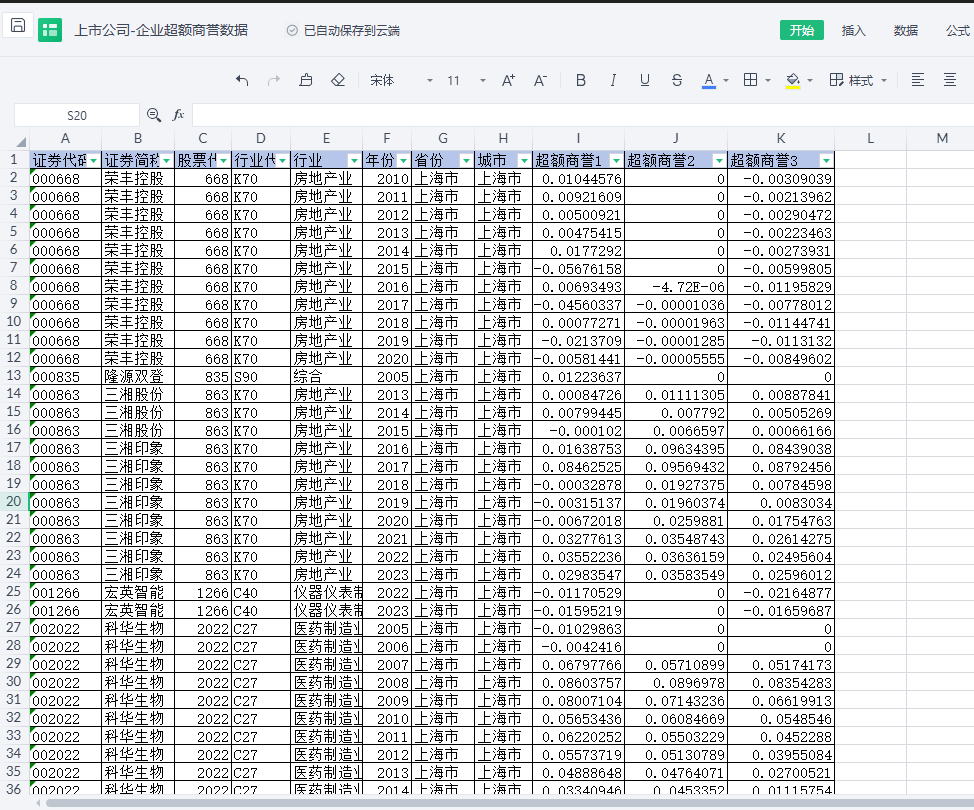
Task: Click the fx insert function icon
Action: click(178, 115)
